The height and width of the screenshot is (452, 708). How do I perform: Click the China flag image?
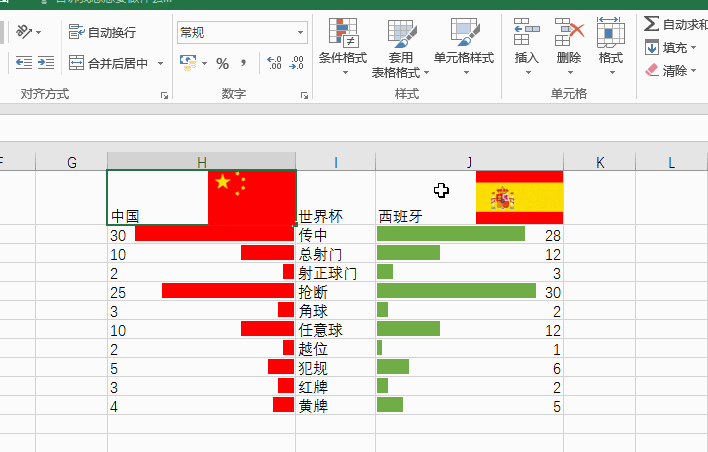tap(252, 197)
